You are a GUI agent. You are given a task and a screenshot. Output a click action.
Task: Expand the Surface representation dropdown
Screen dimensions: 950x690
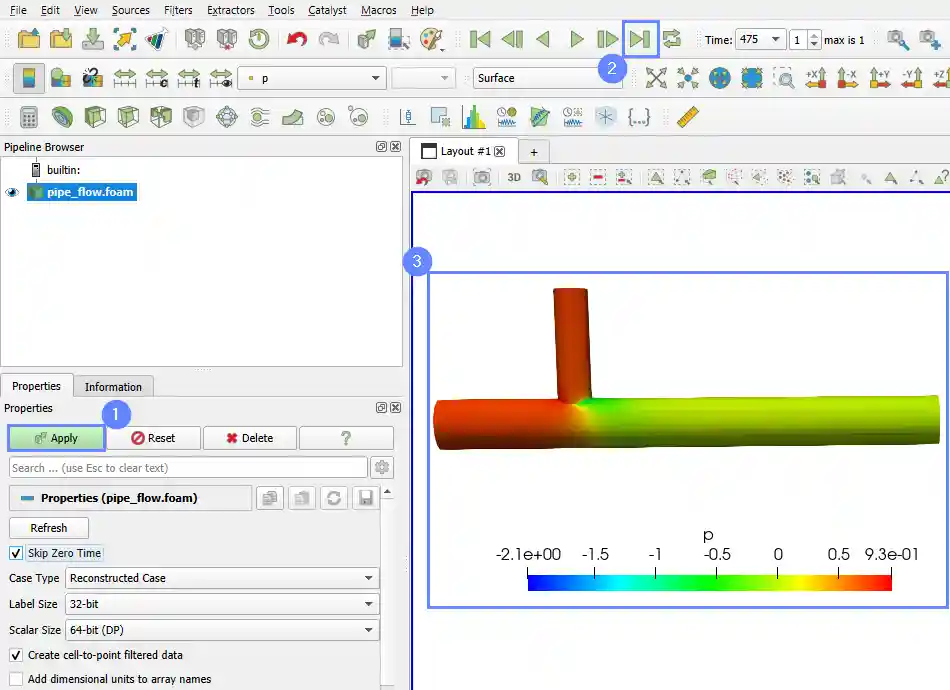point(546,78)
